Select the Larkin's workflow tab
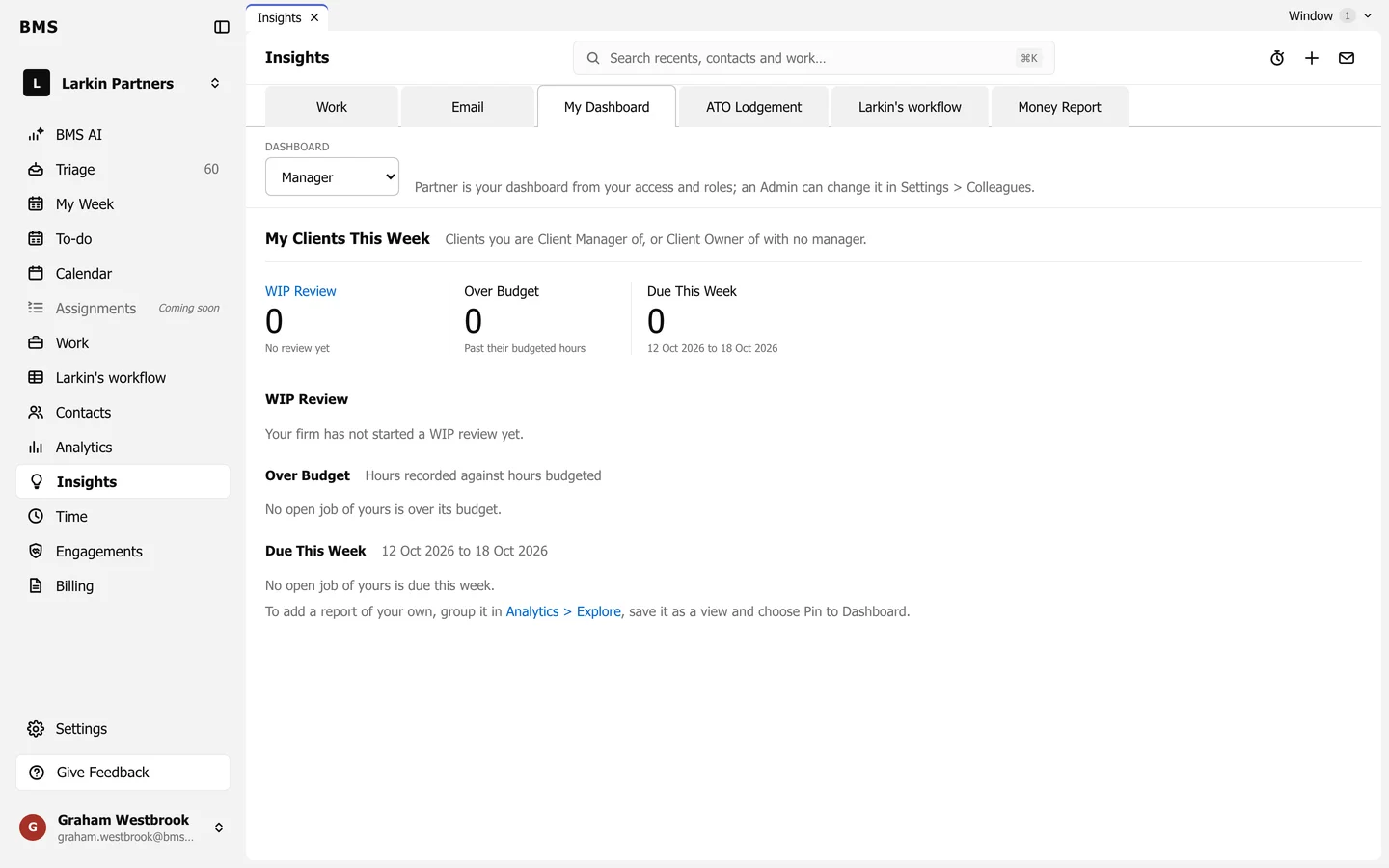This screenshot has height=868, width=1389. click(910, 107)
